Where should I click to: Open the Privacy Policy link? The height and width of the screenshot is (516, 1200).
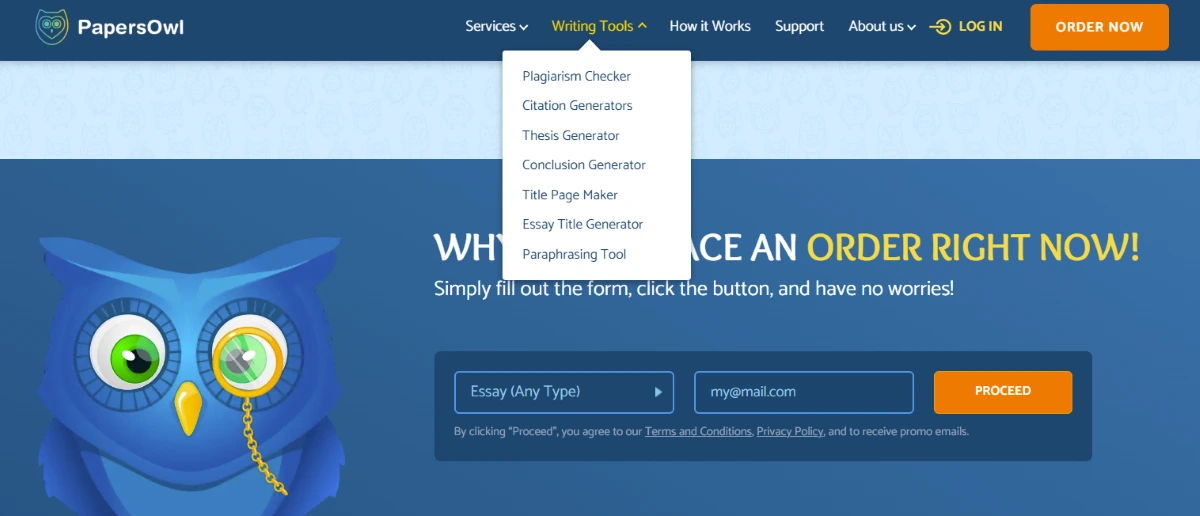tap(789, 432)
